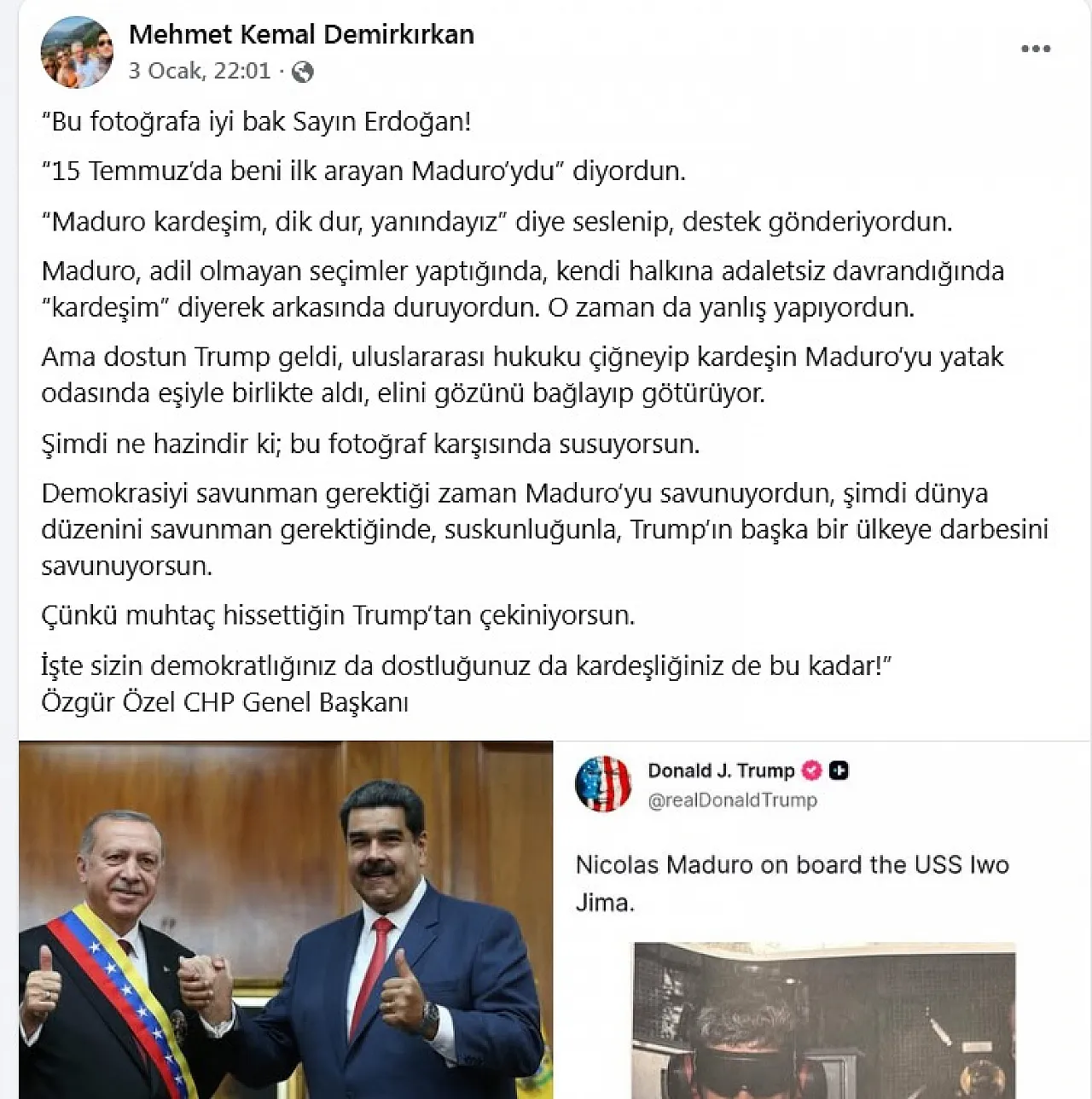This screenshot has width=1092, height=1099.
Task: Click the paragraph beginning Demokrasiyi savunman gerektiği zaman
Action: pyautogui.click(x=544, y=529)
